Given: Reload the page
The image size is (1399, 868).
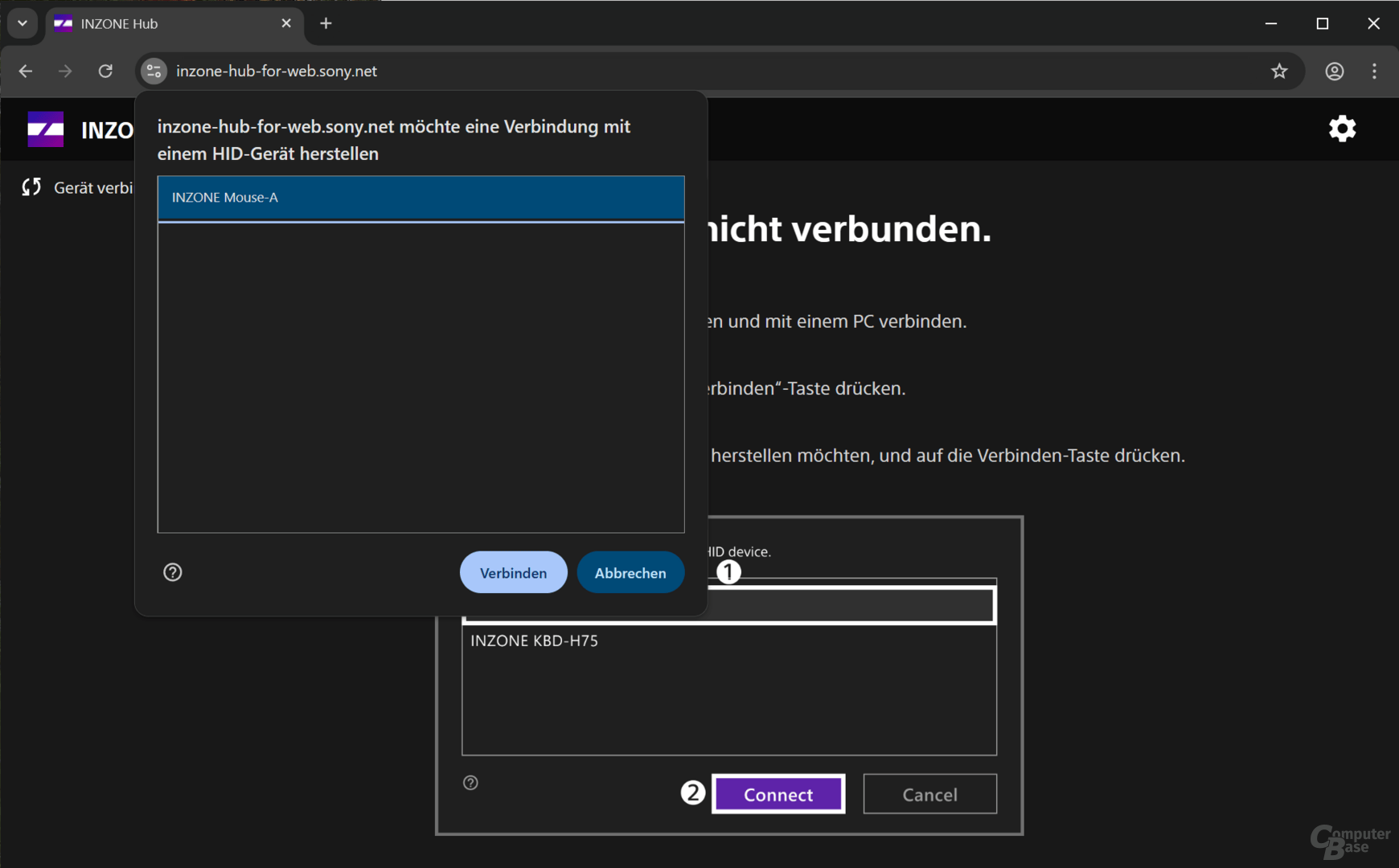Looking at the screenshot, I should coord(105,72).
